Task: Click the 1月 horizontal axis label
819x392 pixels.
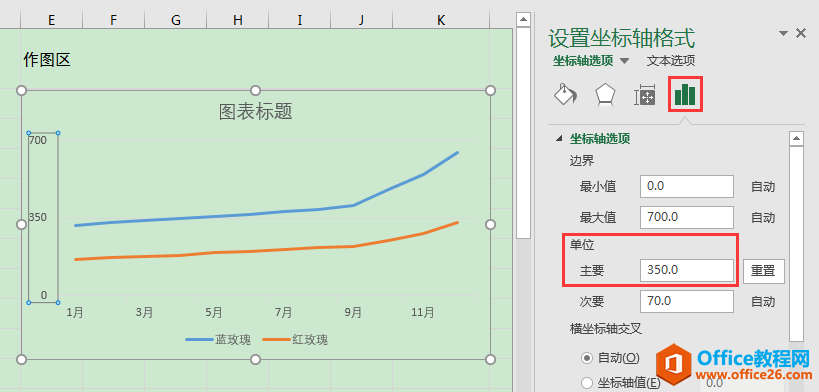Action: [75, 313]
